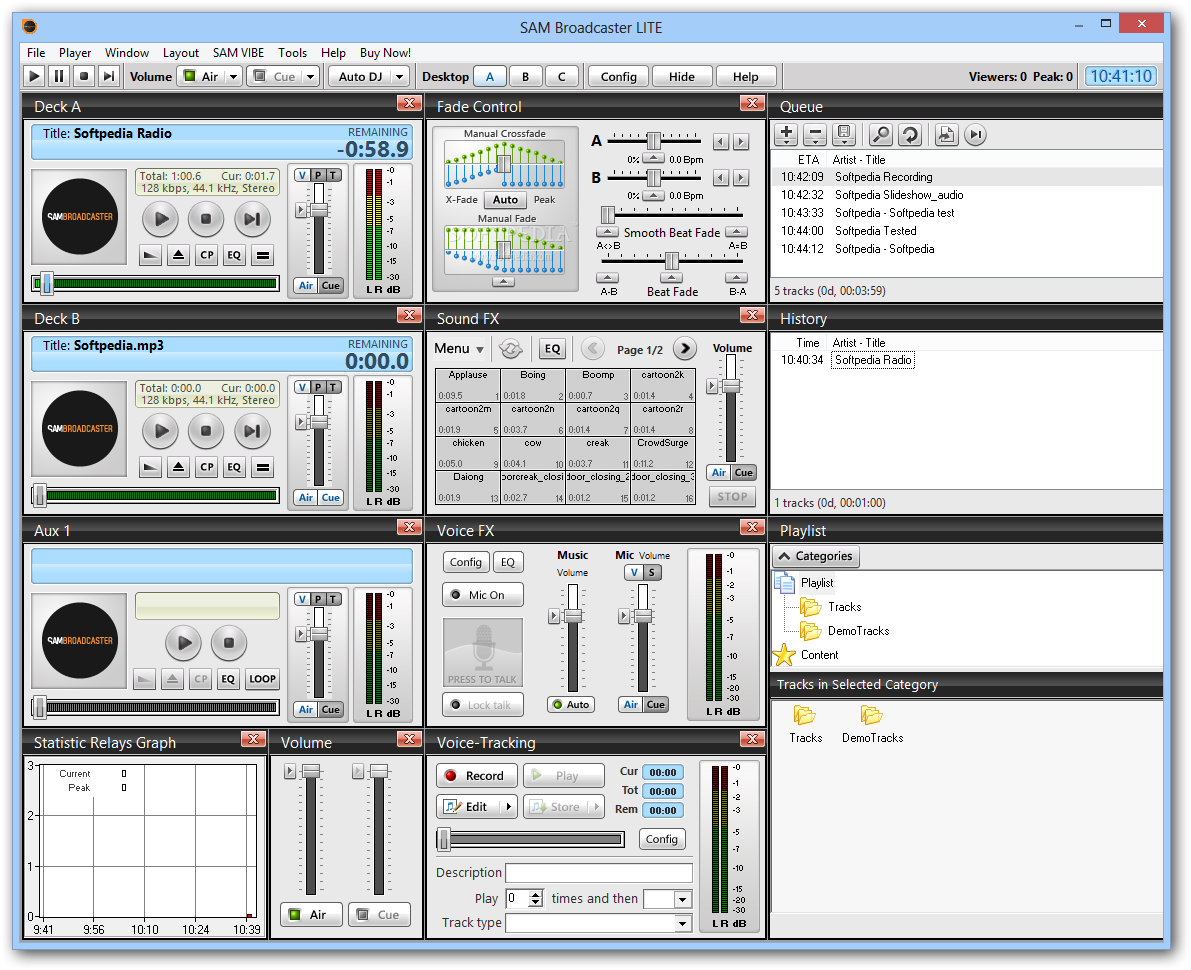Image resolution: width=1191 pixels, height=970 pixels.
Task: Open the Volume Air dropdown arrow
Action: [x=233, y=77]
